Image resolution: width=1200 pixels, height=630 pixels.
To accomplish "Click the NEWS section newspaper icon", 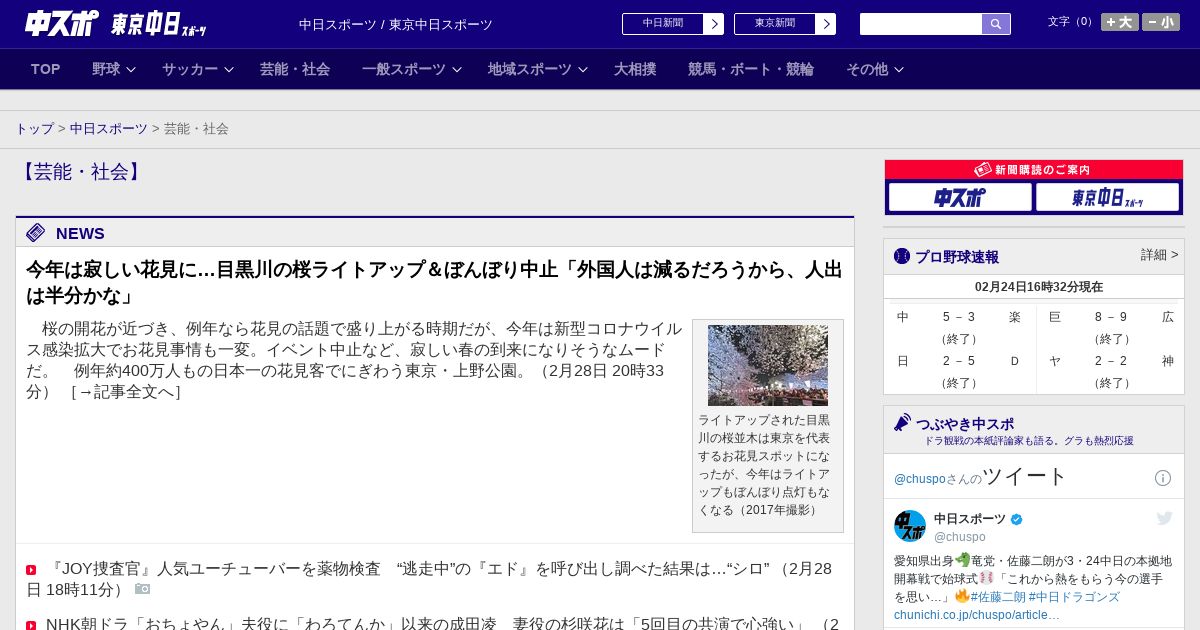I will coord(36,233).
